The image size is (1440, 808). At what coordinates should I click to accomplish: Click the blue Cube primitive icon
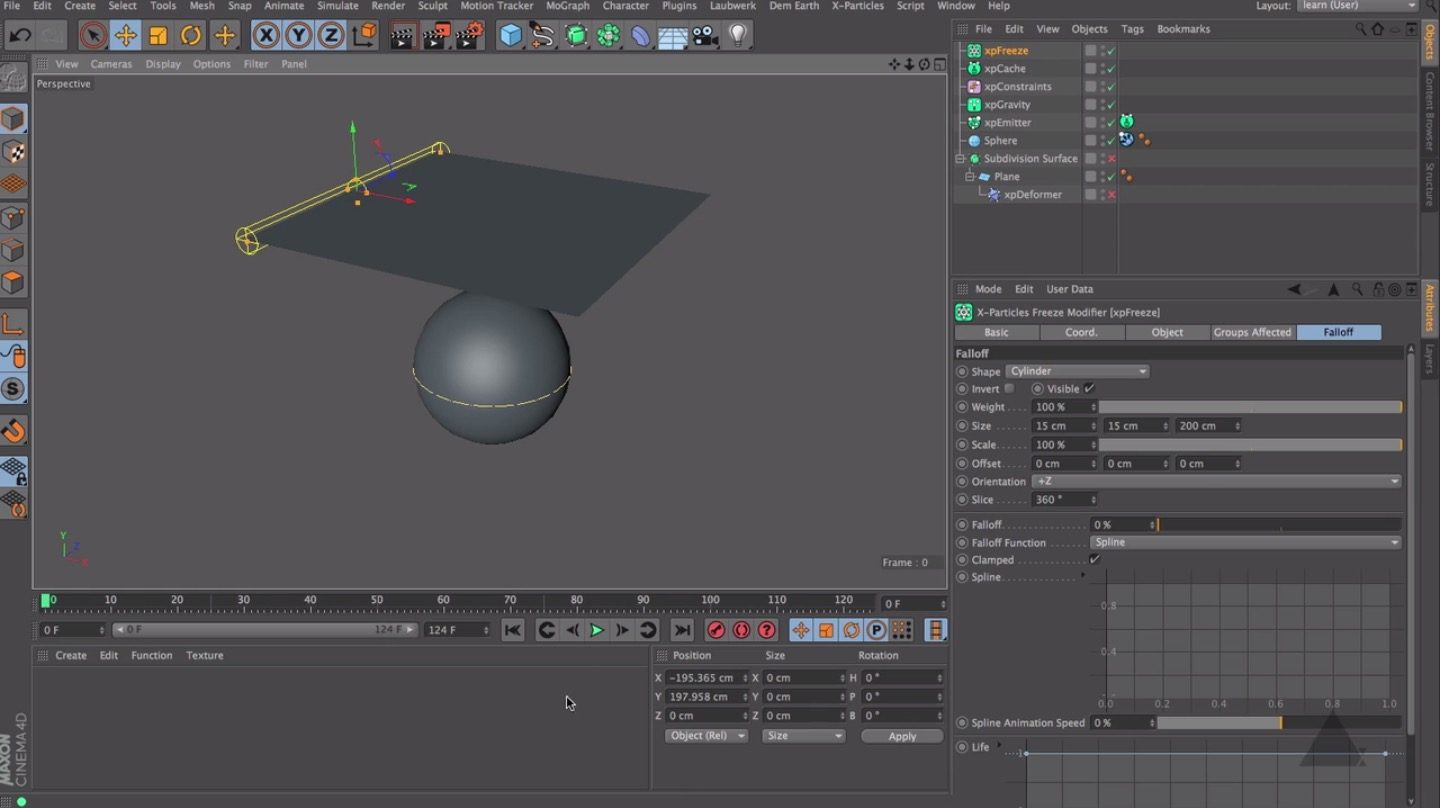(x=511, y=36)
